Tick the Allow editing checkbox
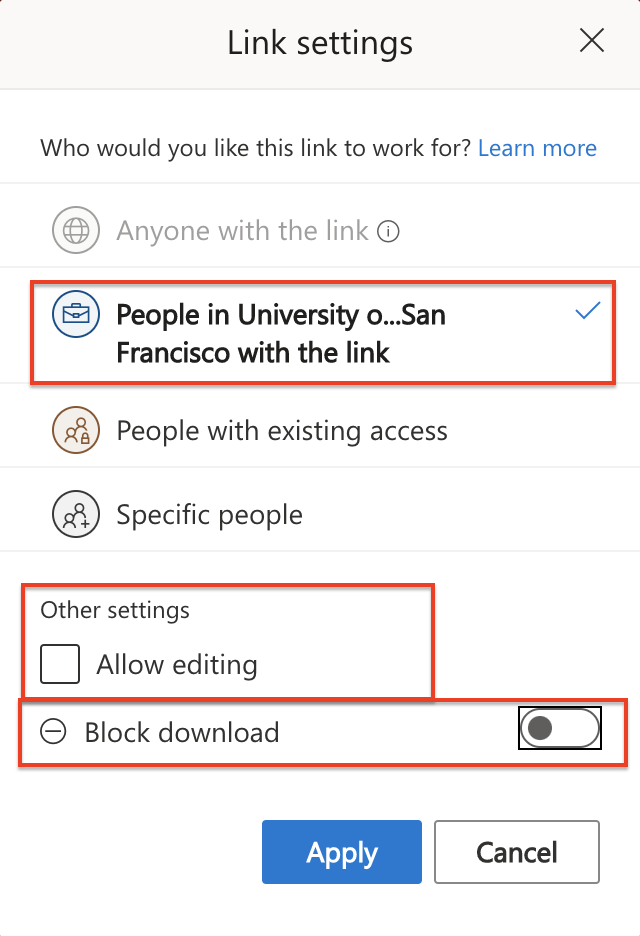640x936 pixels. [60, 664]
